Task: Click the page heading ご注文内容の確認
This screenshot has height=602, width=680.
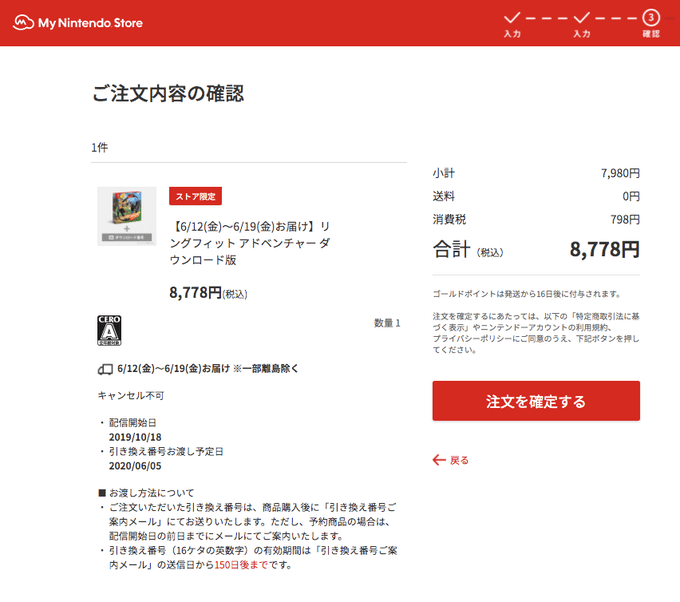Action: click(x=168, y=94)
